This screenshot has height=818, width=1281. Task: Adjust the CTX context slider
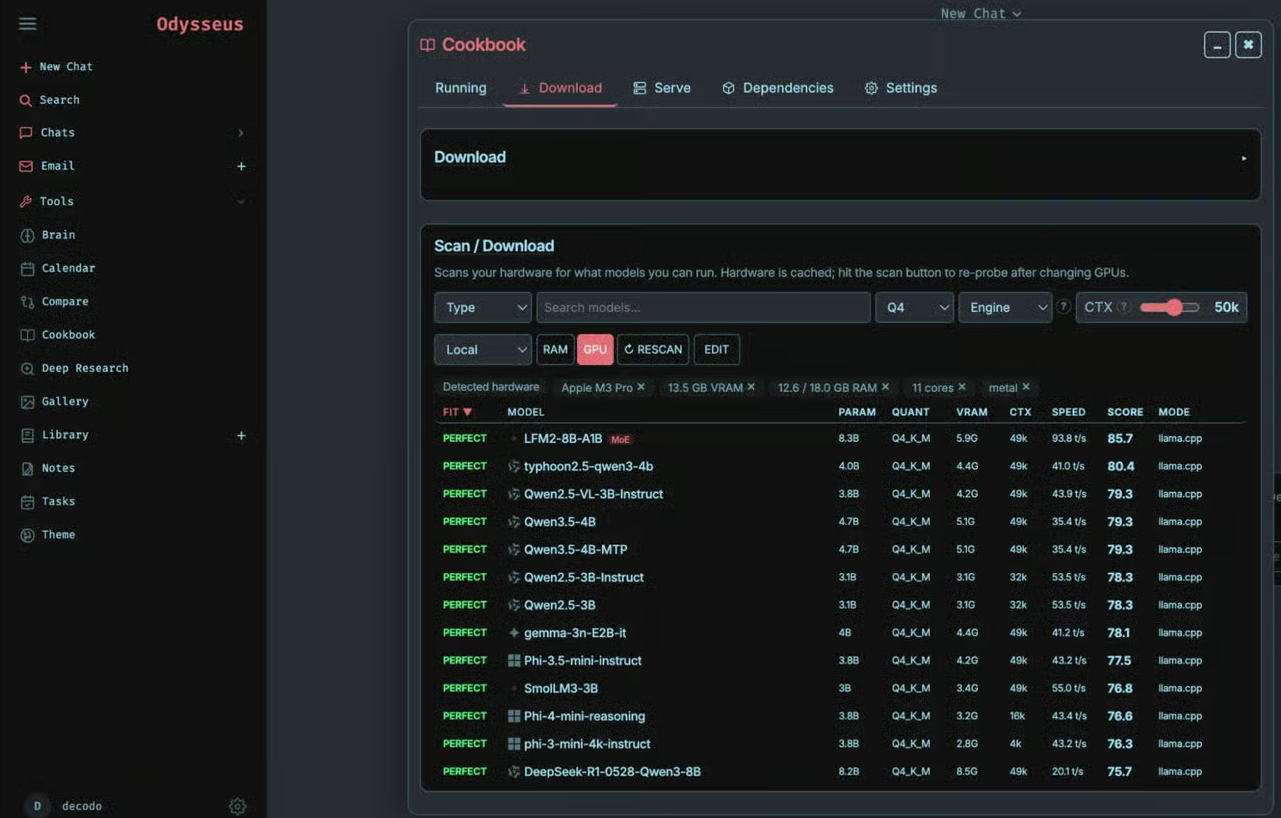[1169, 307]
